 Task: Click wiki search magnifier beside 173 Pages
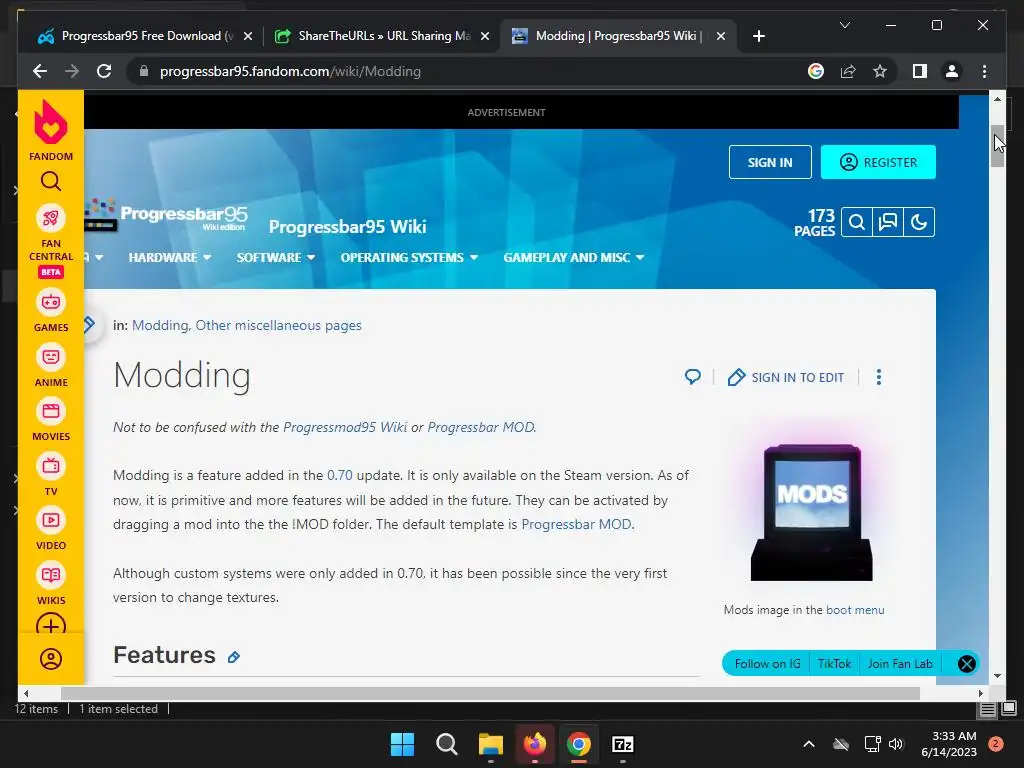click(857, 222)
